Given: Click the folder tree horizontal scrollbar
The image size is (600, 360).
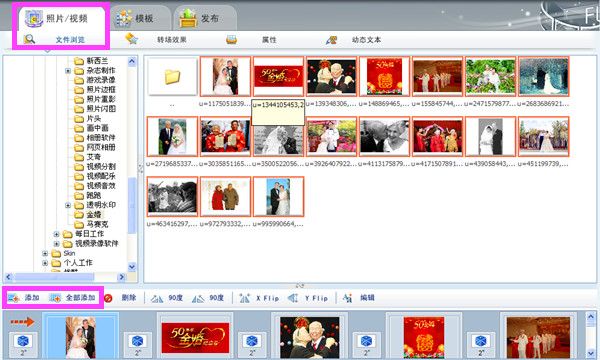Looking at the screenshot, I should coord(65,277).
